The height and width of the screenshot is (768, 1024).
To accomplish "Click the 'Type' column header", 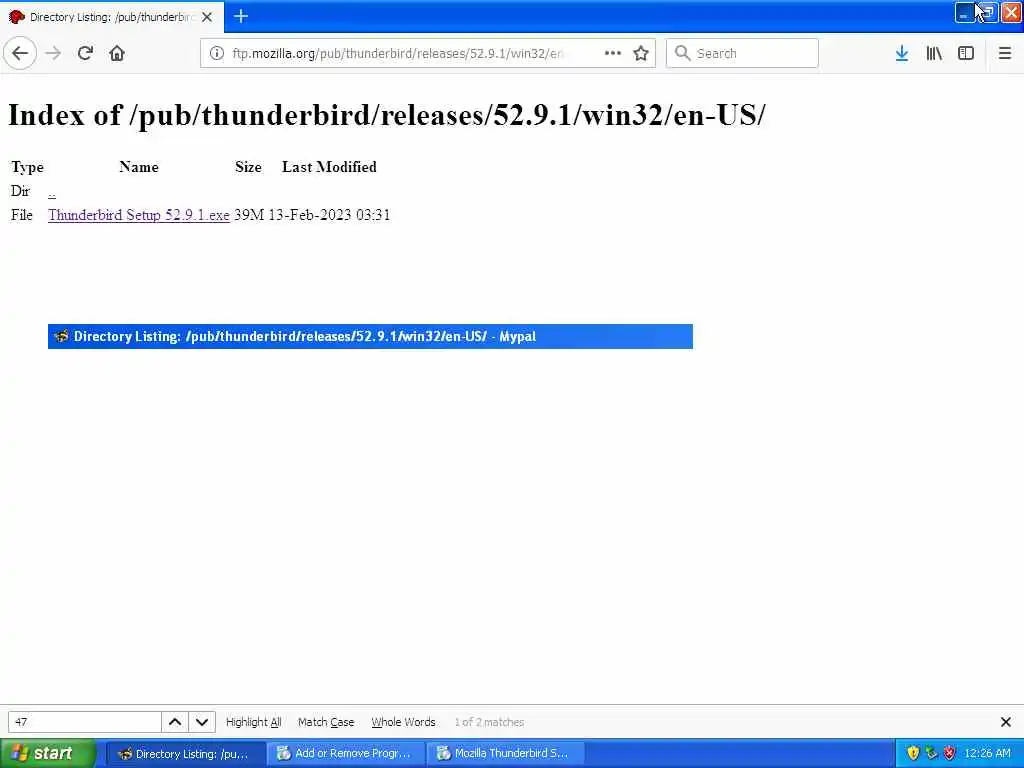I will coord(27,167).
